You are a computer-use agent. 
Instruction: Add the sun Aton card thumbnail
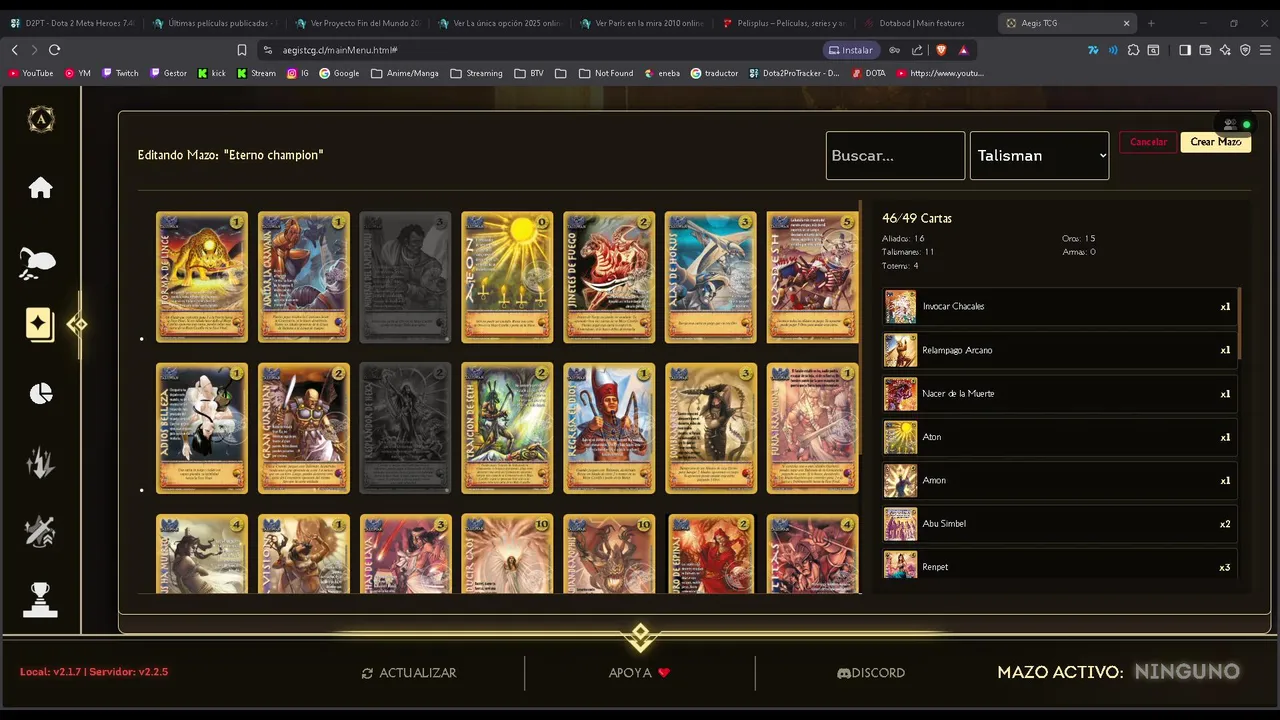507,277
